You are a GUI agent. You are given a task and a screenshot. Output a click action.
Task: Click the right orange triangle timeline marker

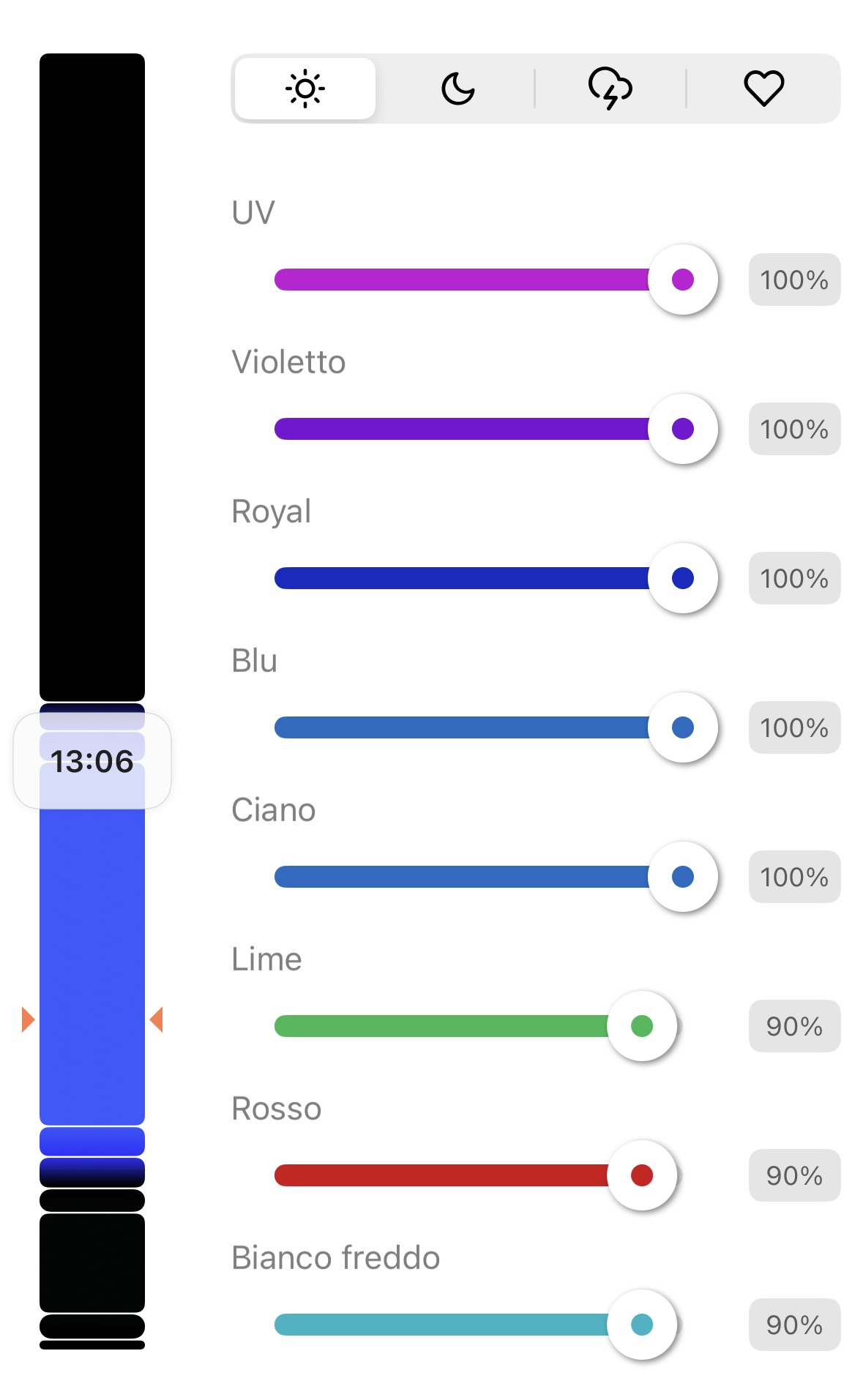[156, 1019]
